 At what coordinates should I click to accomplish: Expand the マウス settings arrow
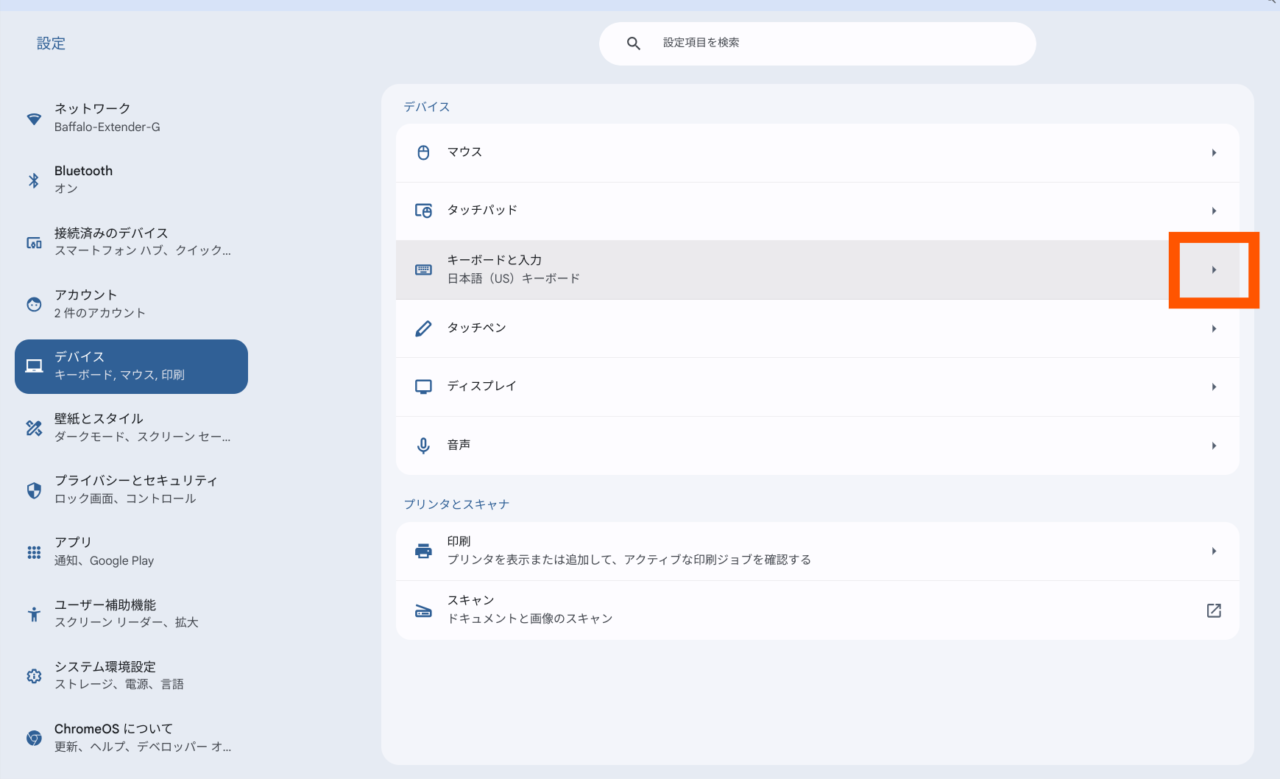(x=1213, y=153)
